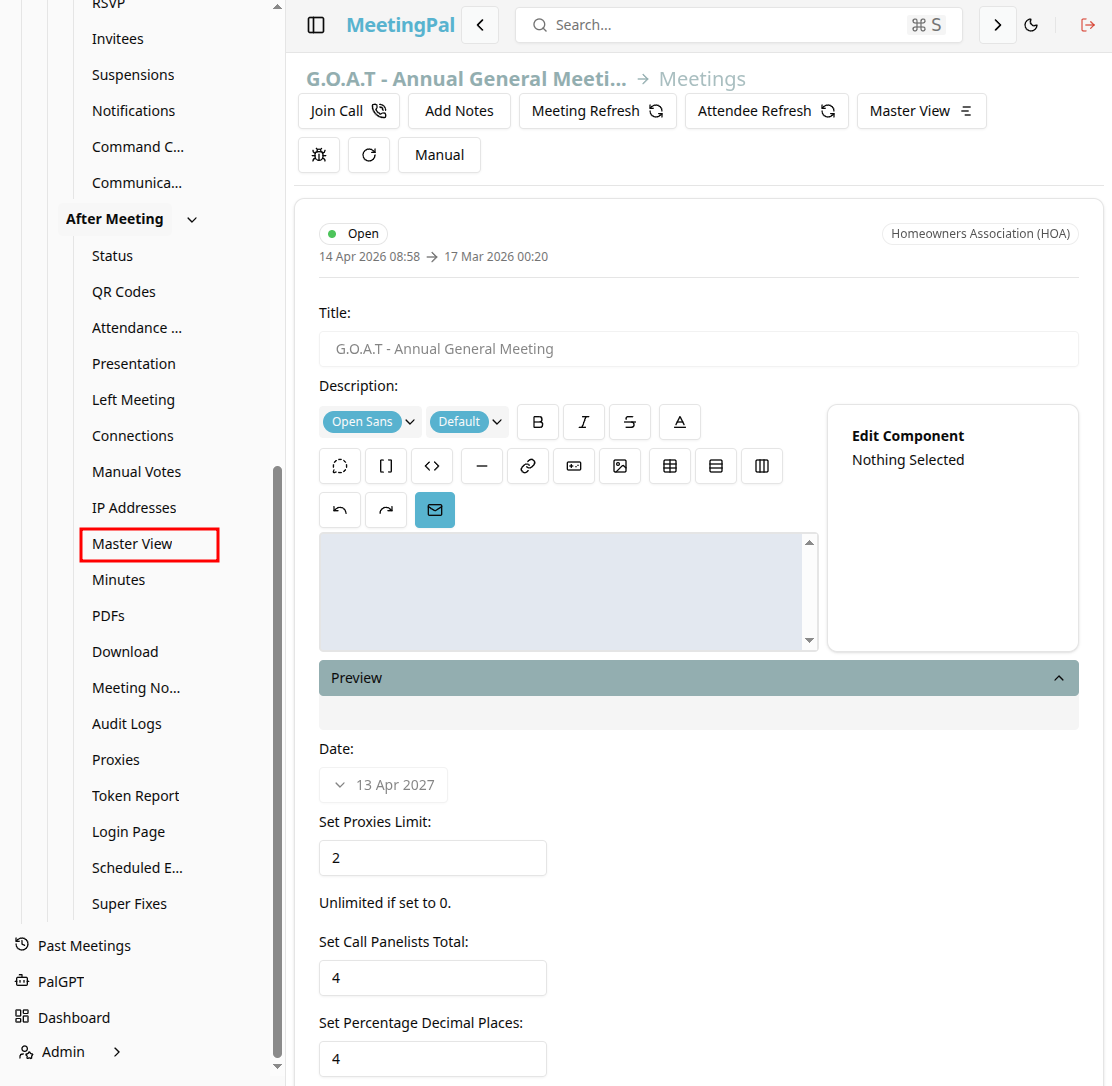Click the forward arrow beside search bar
Screen dimensions: 1112x1086
997,25
